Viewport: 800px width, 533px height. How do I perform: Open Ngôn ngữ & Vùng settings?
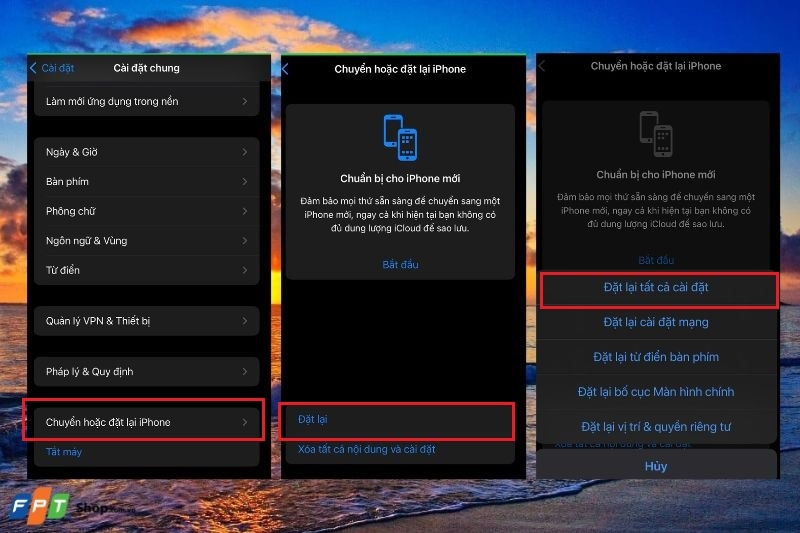146,241
